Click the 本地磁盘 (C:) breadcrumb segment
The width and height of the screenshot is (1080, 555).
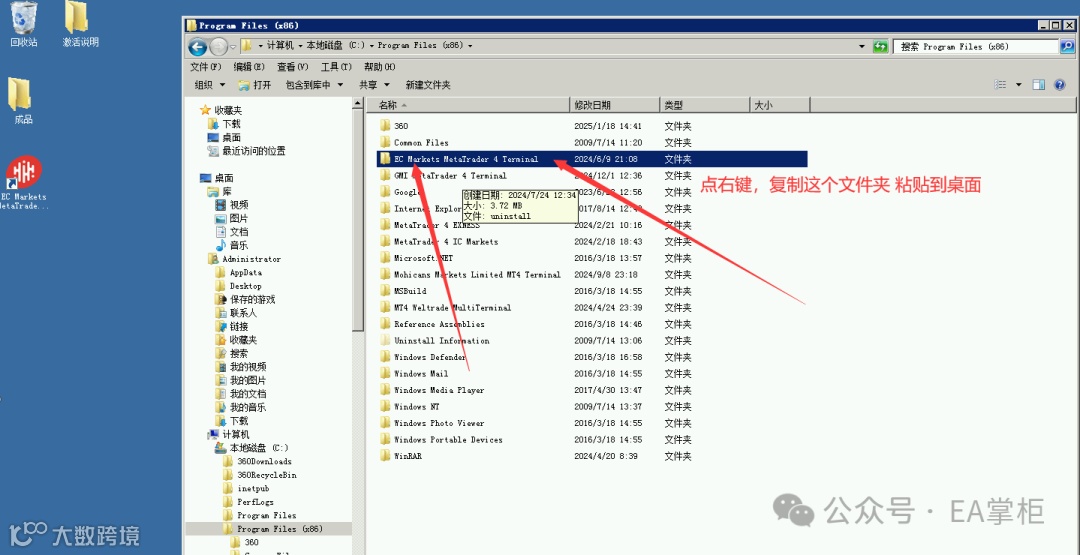335,45
